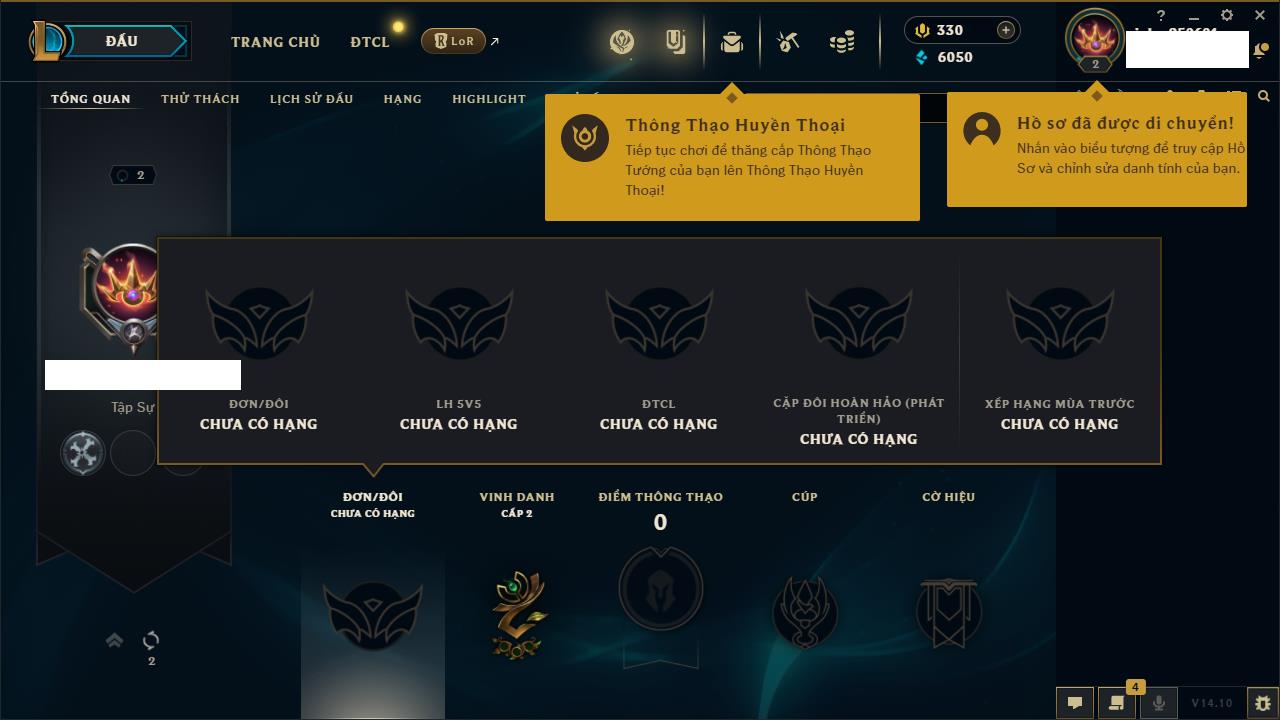Click the refresh arrows icon above 2
Screen dimensions: 1280x720
151,640
